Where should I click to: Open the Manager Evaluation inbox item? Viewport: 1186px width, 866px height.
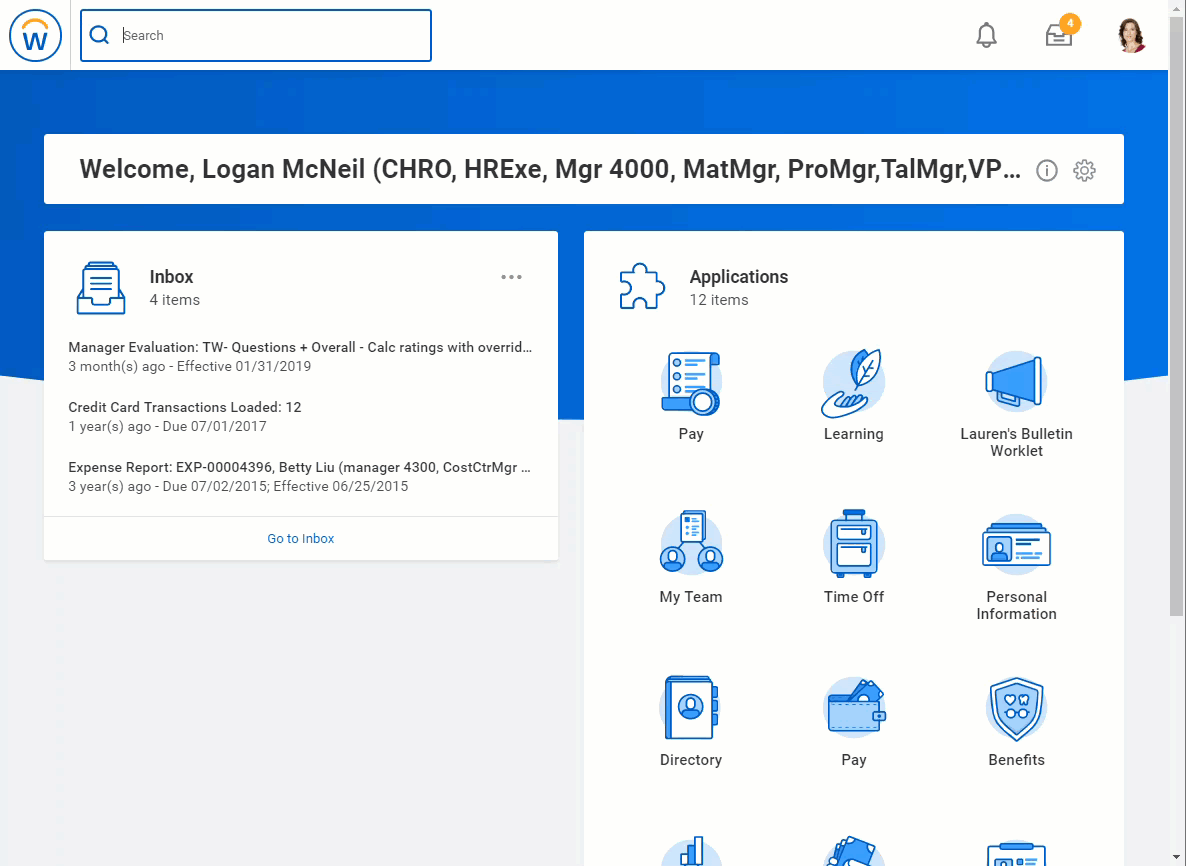point(299,347)
